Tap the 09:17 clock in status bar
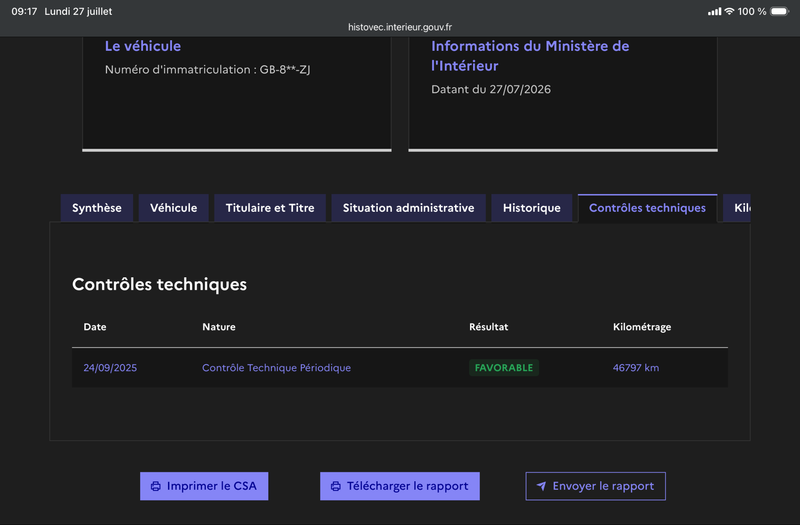The width and height of the screenshot is (800, 525). [24, 11]
